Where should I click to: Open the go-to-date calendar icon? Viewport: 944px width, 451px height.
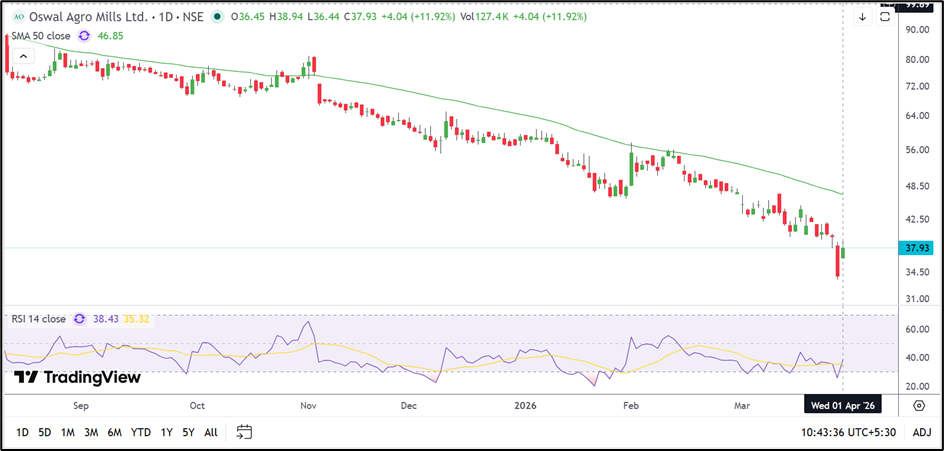coord(244,432)
